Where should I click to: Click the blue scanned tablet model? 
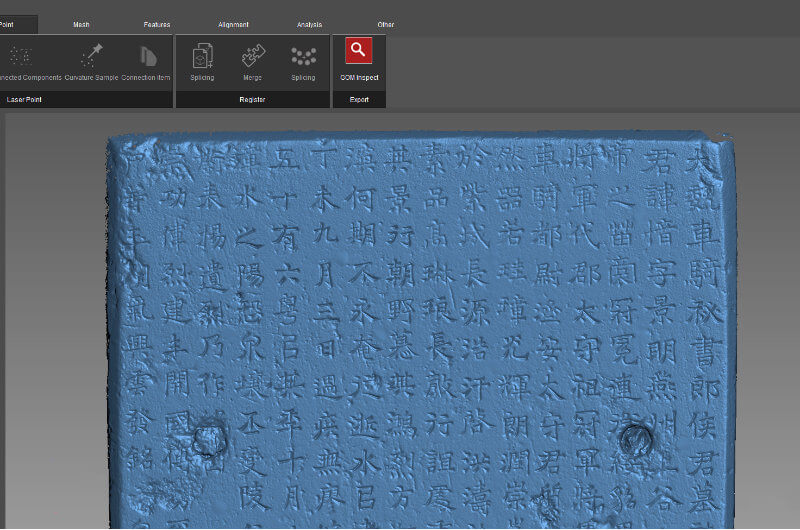tap(421, 330)
